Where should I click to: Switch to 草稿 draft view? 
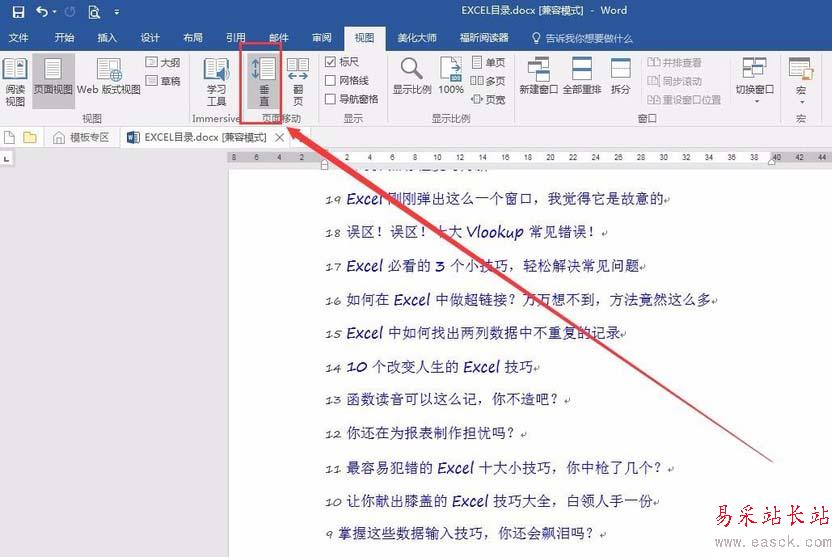click(x=163, y=81)
